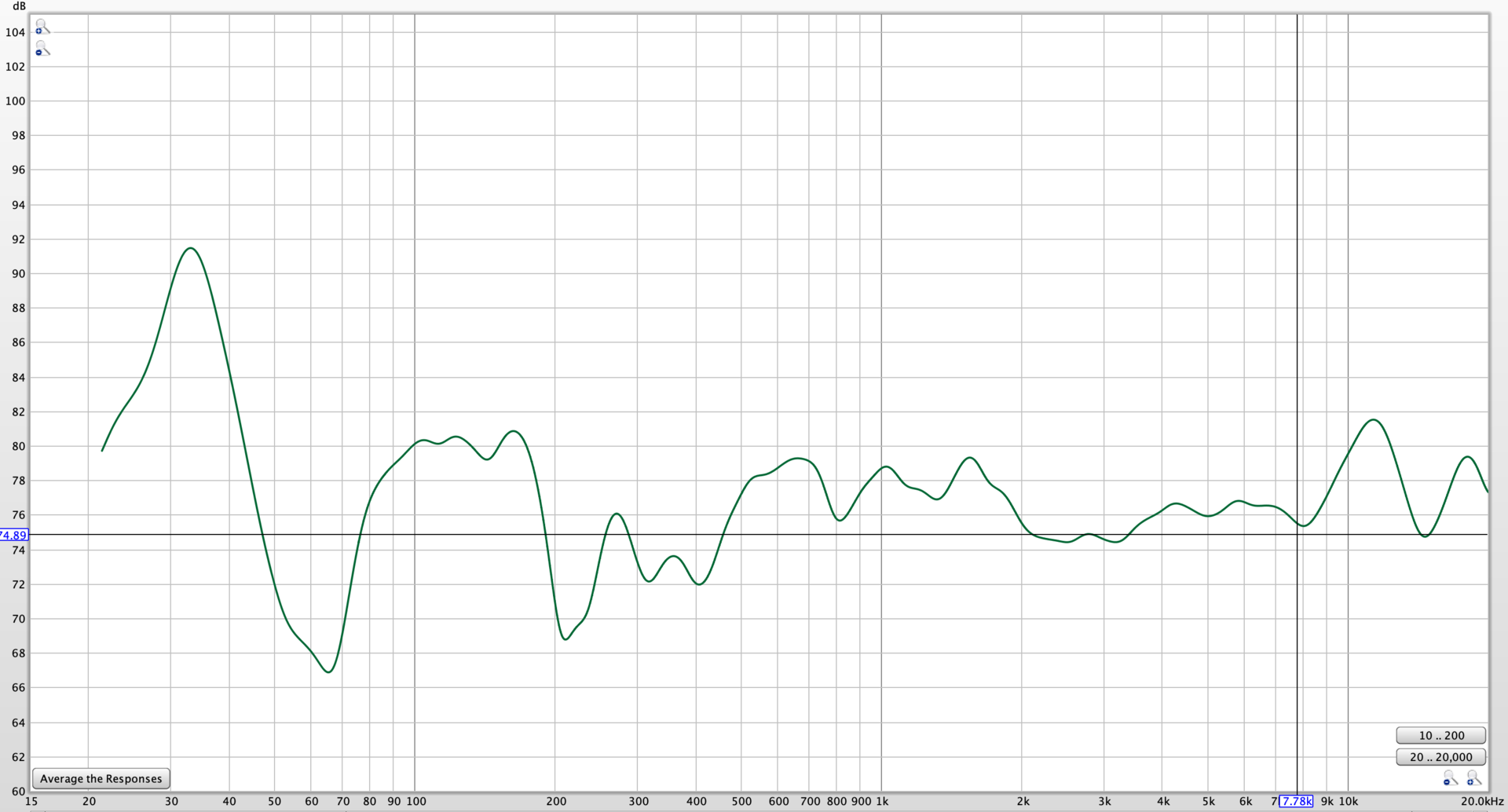
Task: Click the 3k label on the frequency axis
Action: (1104, 801)
